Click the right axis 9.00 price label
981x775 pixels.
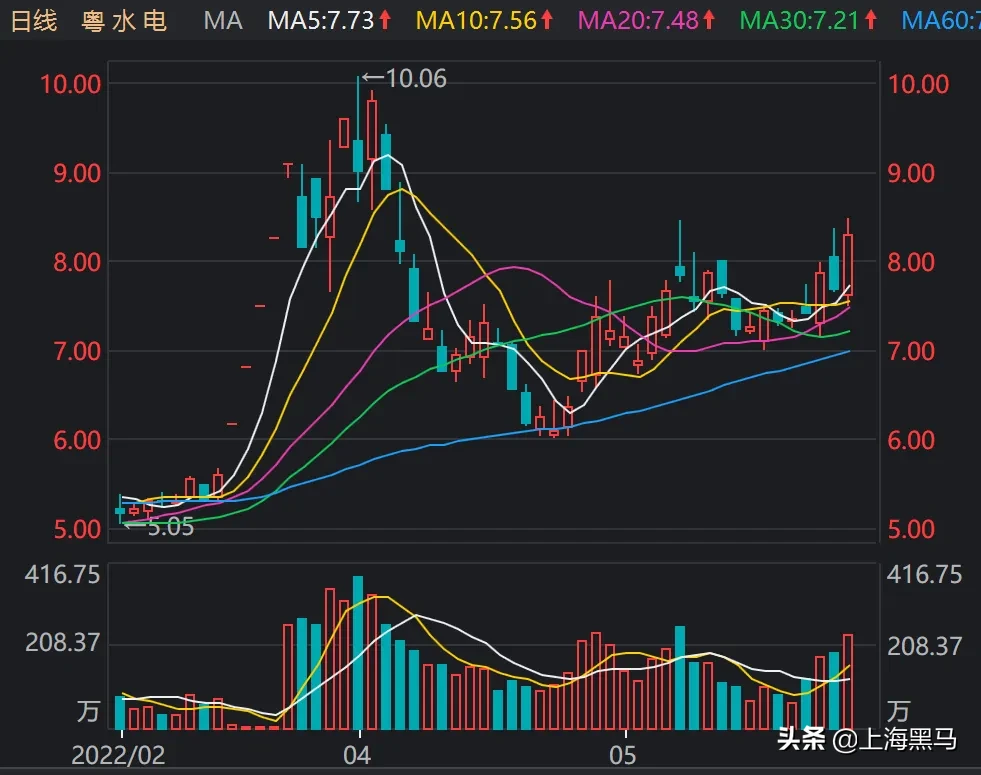coord(912,173)
